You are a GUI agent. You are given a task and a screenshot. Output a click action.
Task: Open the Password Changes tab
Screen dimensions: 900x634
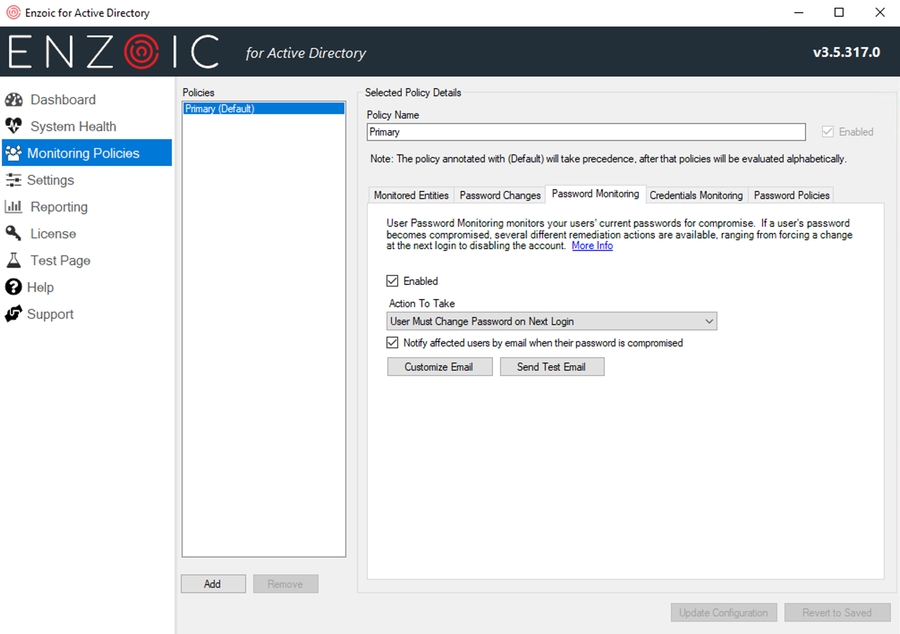(500, 195)
